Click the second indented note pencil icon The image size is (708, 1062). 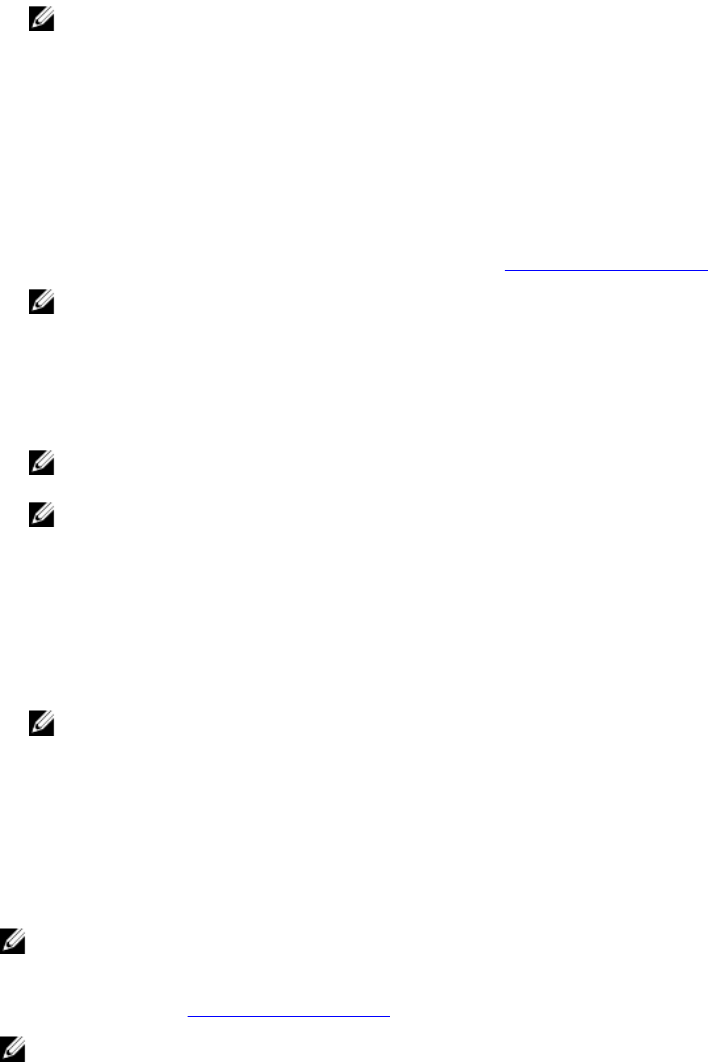click(41, 302)
